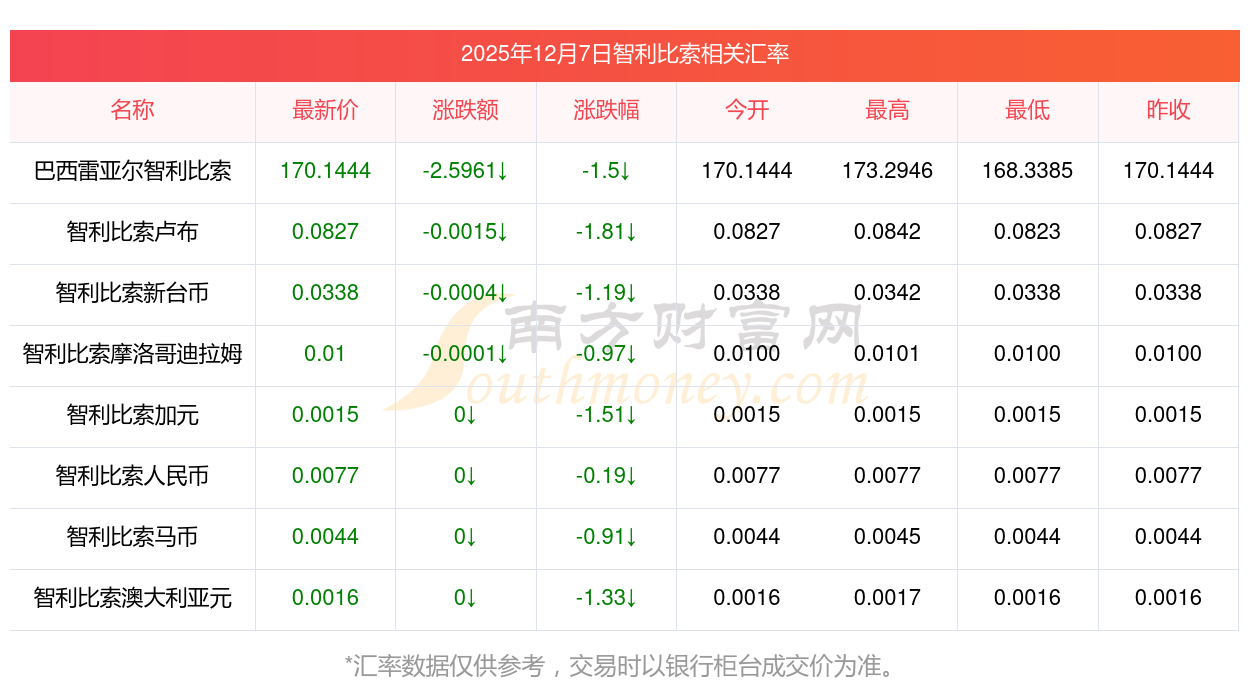This screenshot has width=1250, height=697.
Task: Click the -2.5961 change amount cell
Action: point(465,171)
